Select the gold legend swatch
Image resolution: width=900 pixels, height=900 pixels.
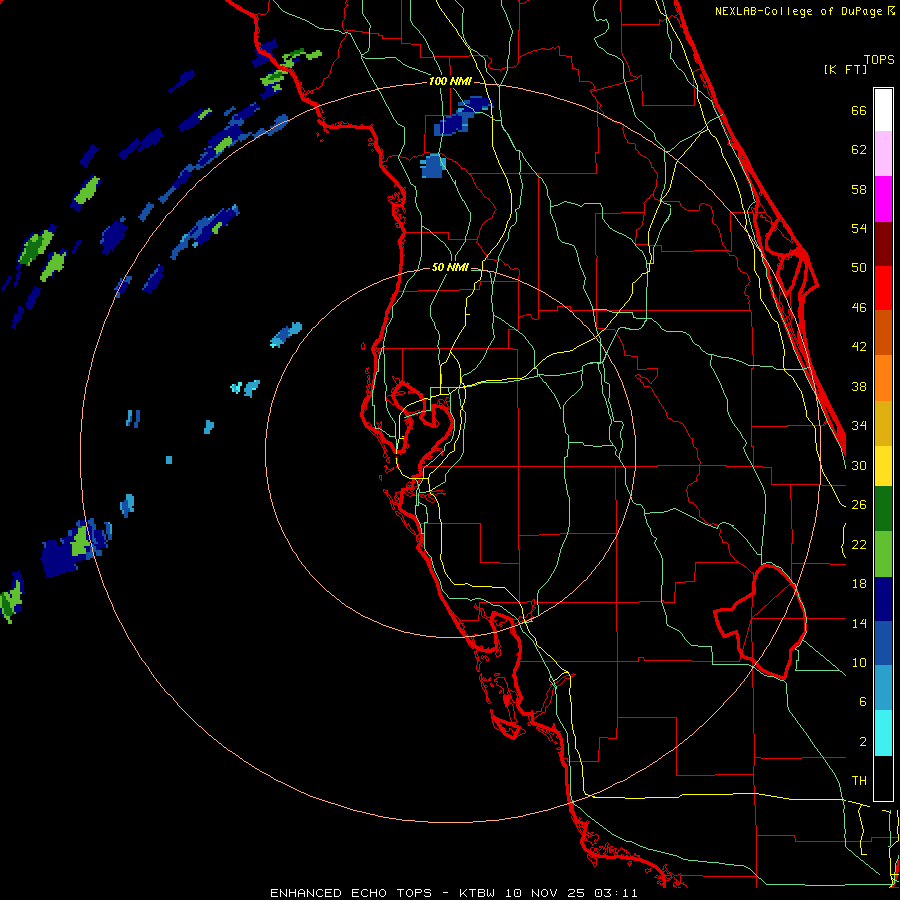coord(883,423)
